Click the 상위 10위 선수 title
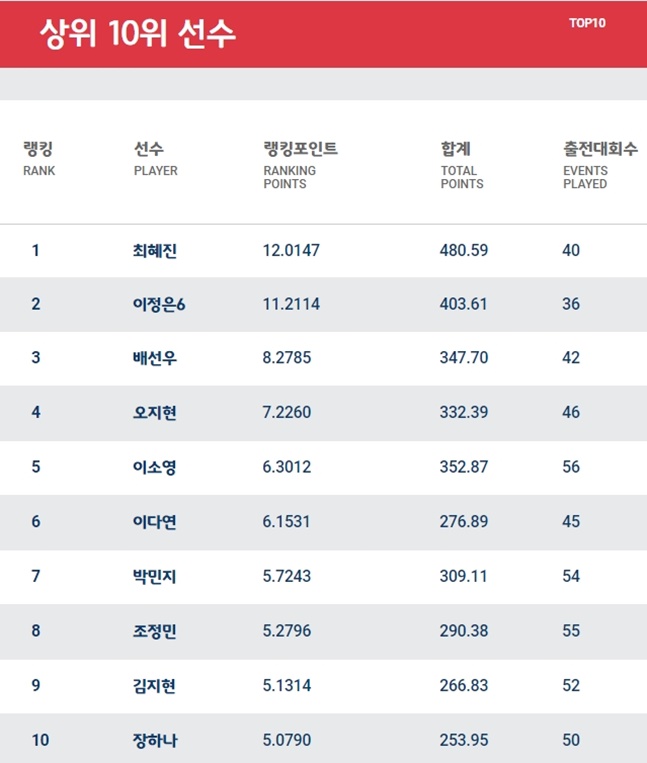 (138, 34)
